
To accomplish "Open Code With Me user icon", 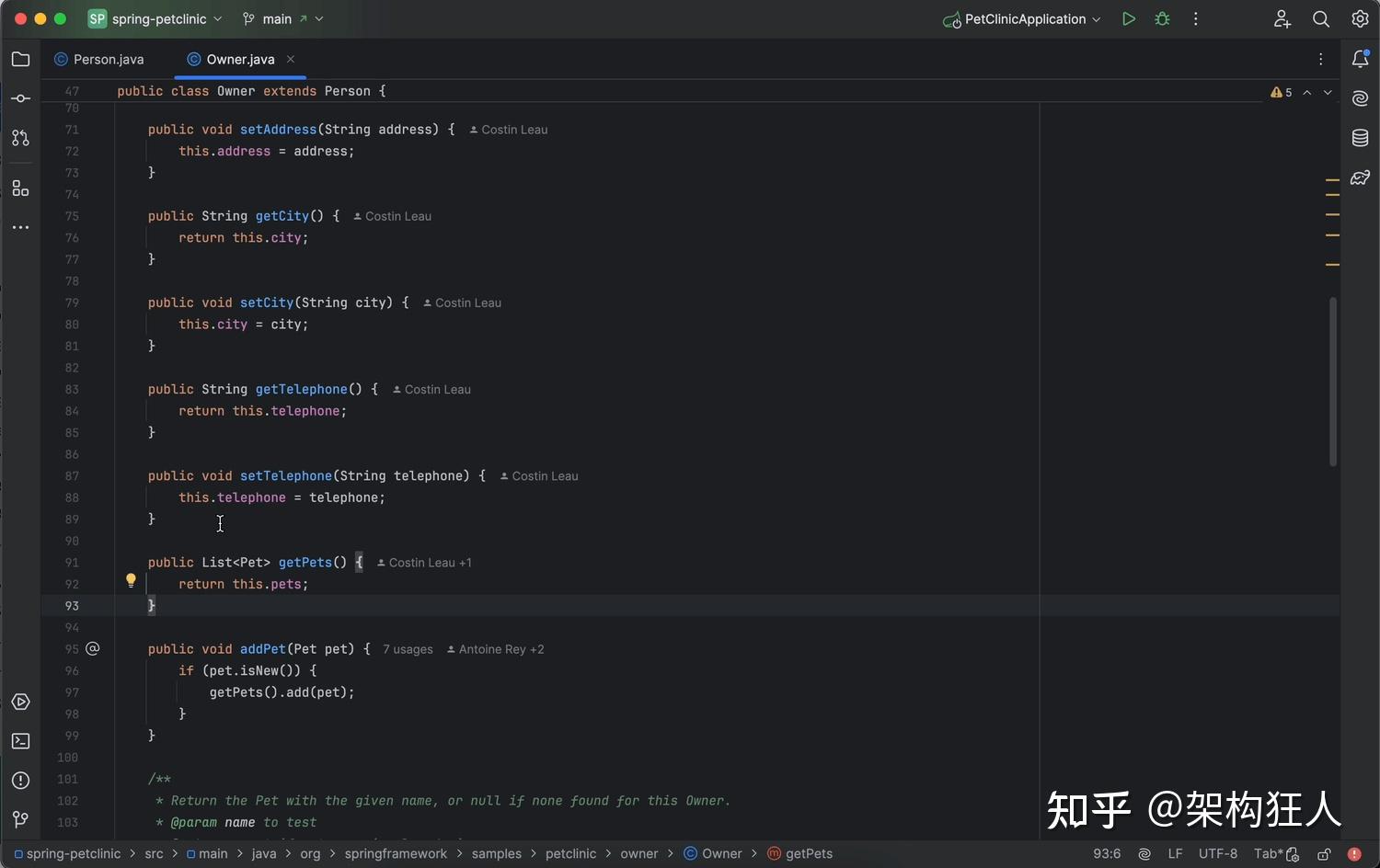I will pos(1282,19).
